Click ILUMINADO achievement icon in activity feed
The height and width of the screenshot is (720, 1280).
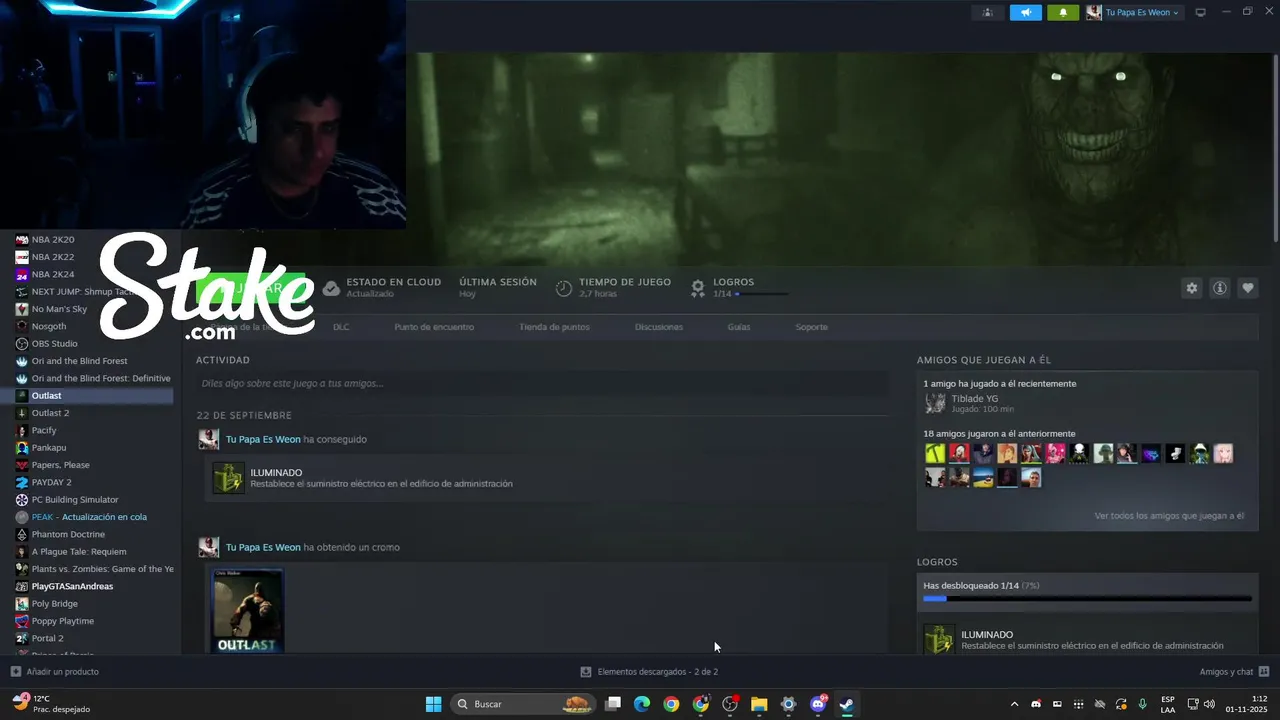[228, 478]
